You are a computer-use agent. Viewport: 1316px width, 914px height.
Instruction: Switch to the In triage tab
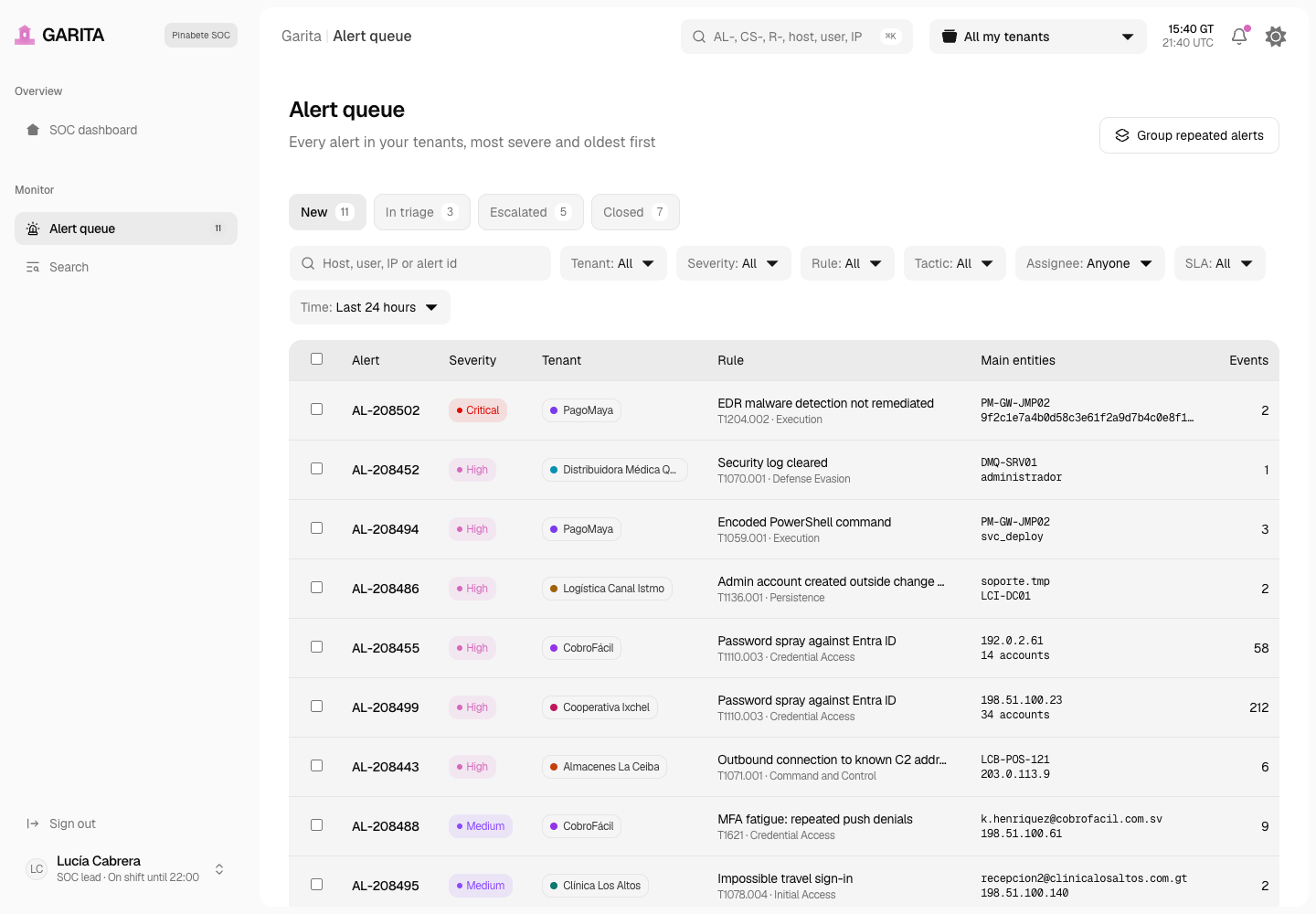coord(422,212)
